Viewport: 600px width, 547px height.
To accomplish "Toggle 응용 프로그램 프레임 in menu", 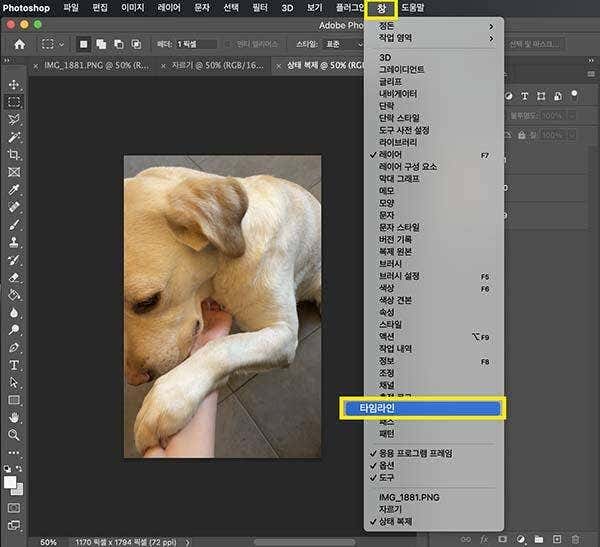I will [416, 453].
